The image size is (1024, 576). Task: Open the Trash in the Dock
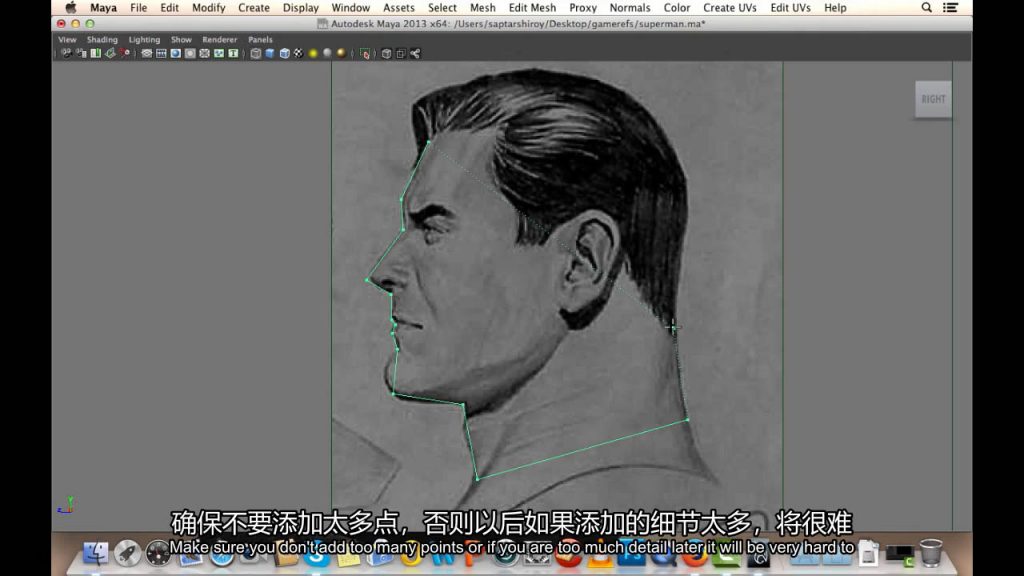931,552
